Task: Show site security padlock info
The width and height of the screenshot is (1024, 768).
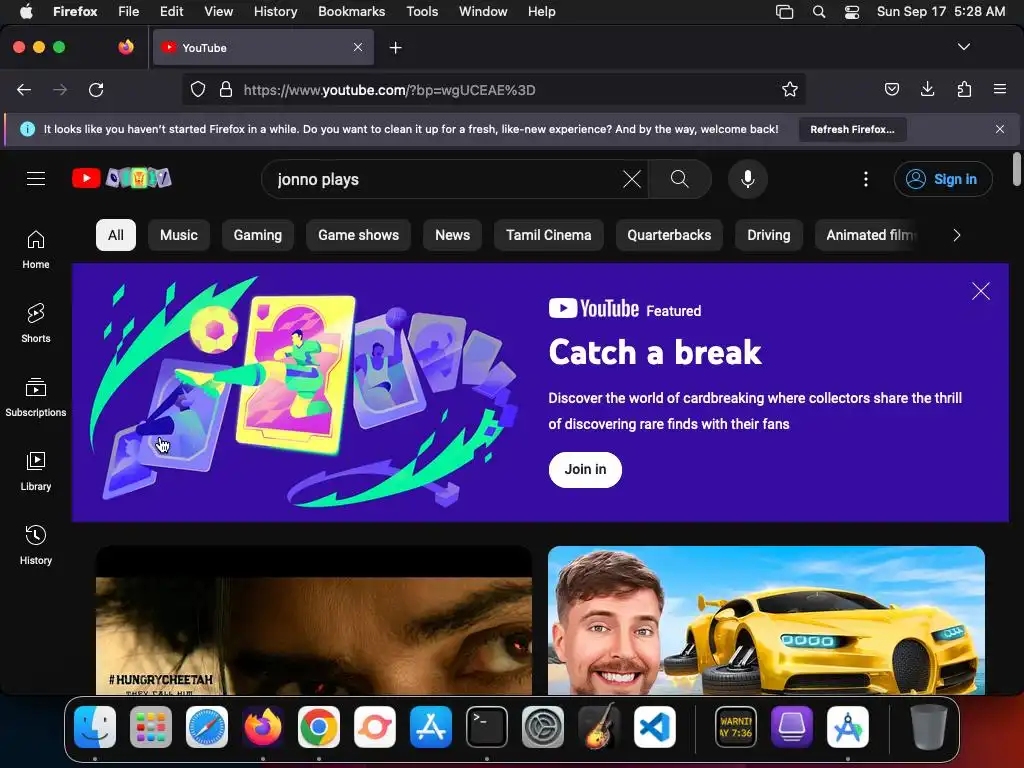Action: click(x=226, y=89)
